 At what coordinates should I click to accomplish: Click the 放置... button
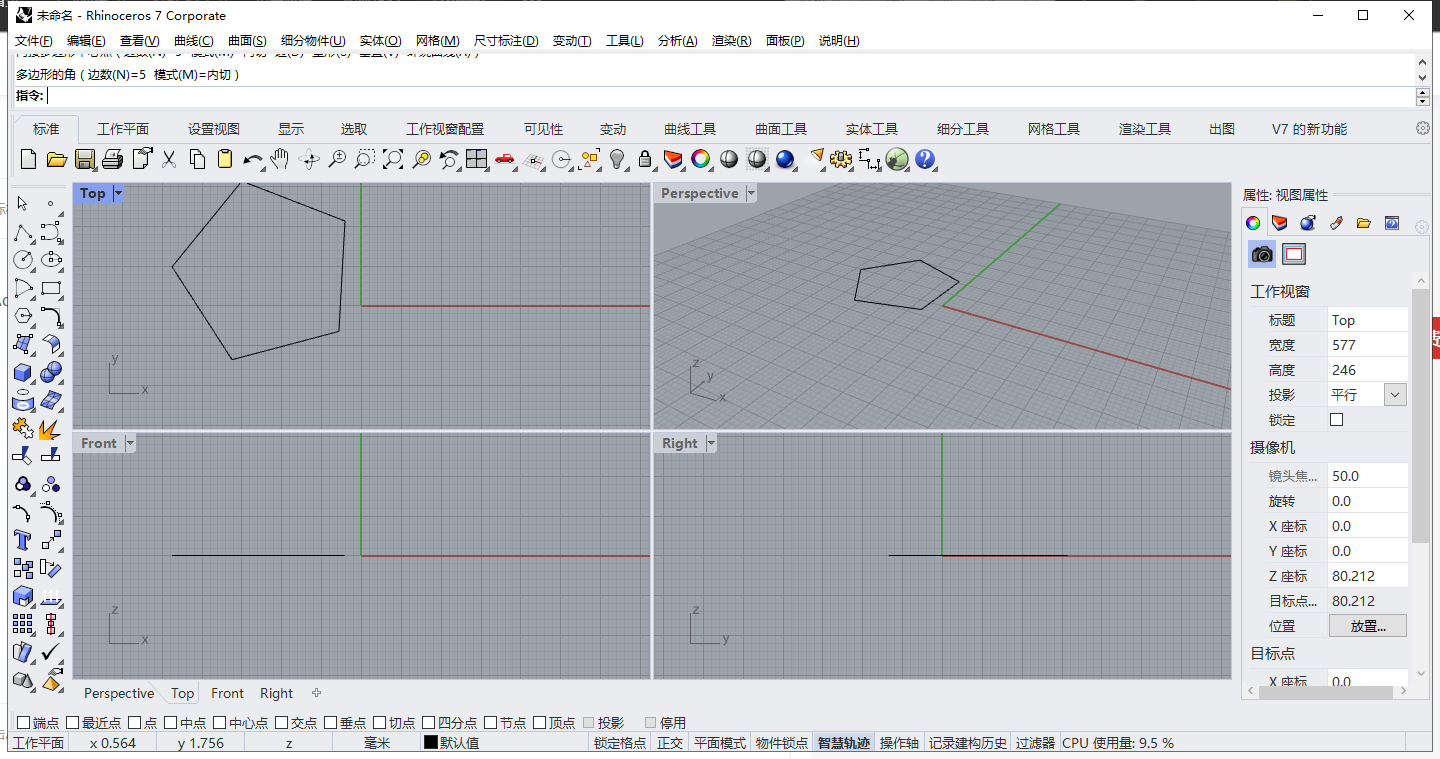click(1367, 626)
